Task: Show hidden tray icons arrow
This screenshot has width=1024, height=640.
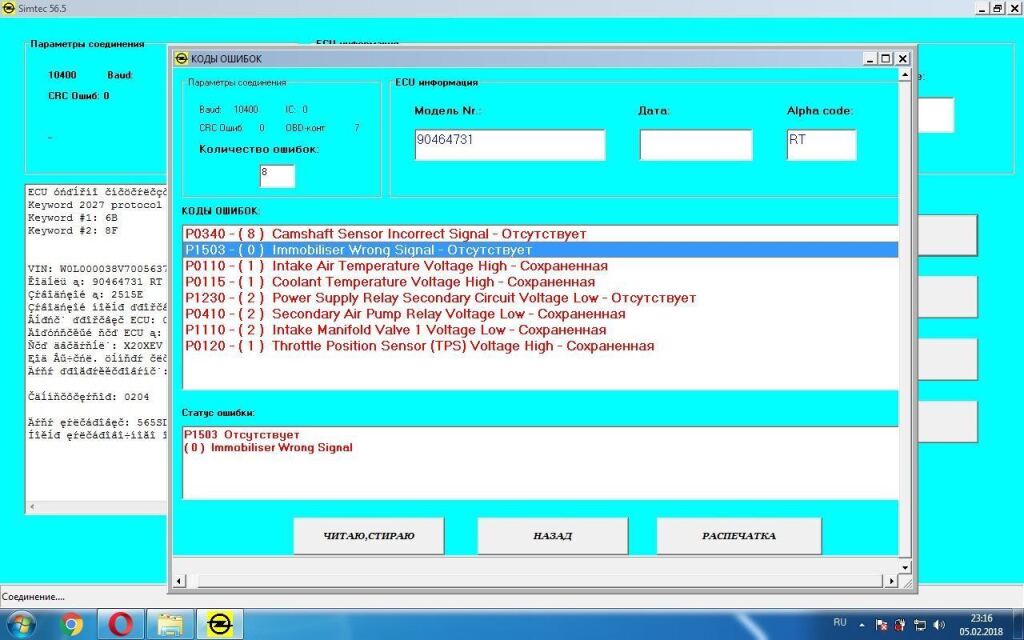Action: coord(862,624)
